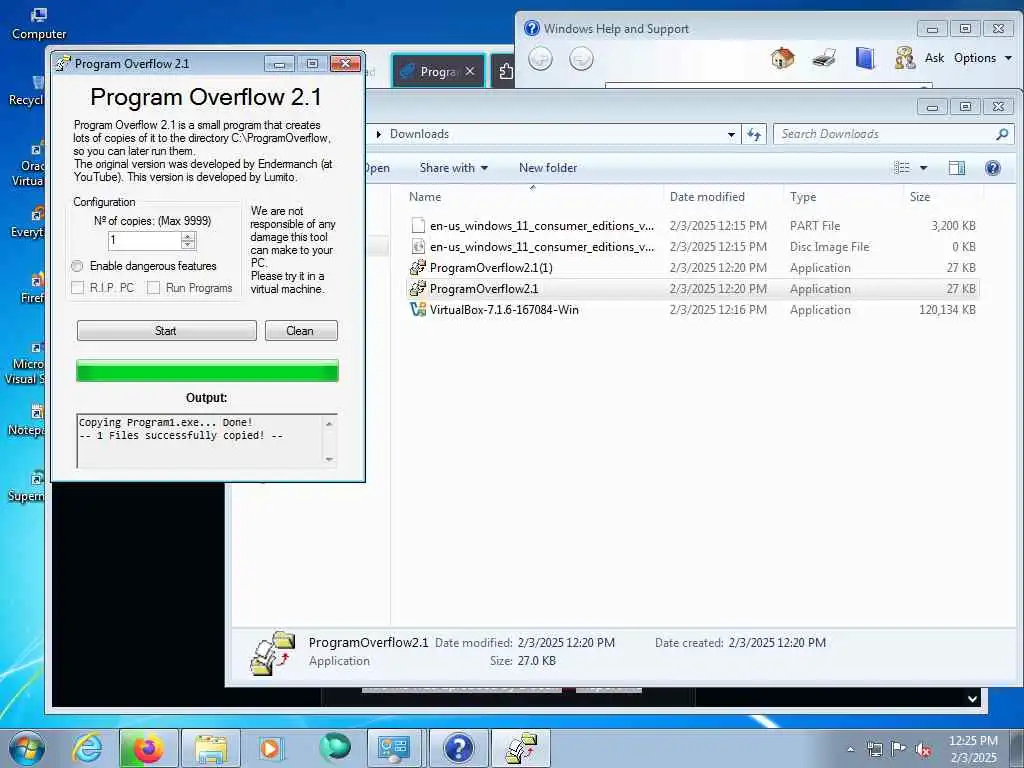The height and width of the screenshot is (768, 1024).
Task: Open Internet Explorer from the taskbar
Action: (x=87, y=748)
